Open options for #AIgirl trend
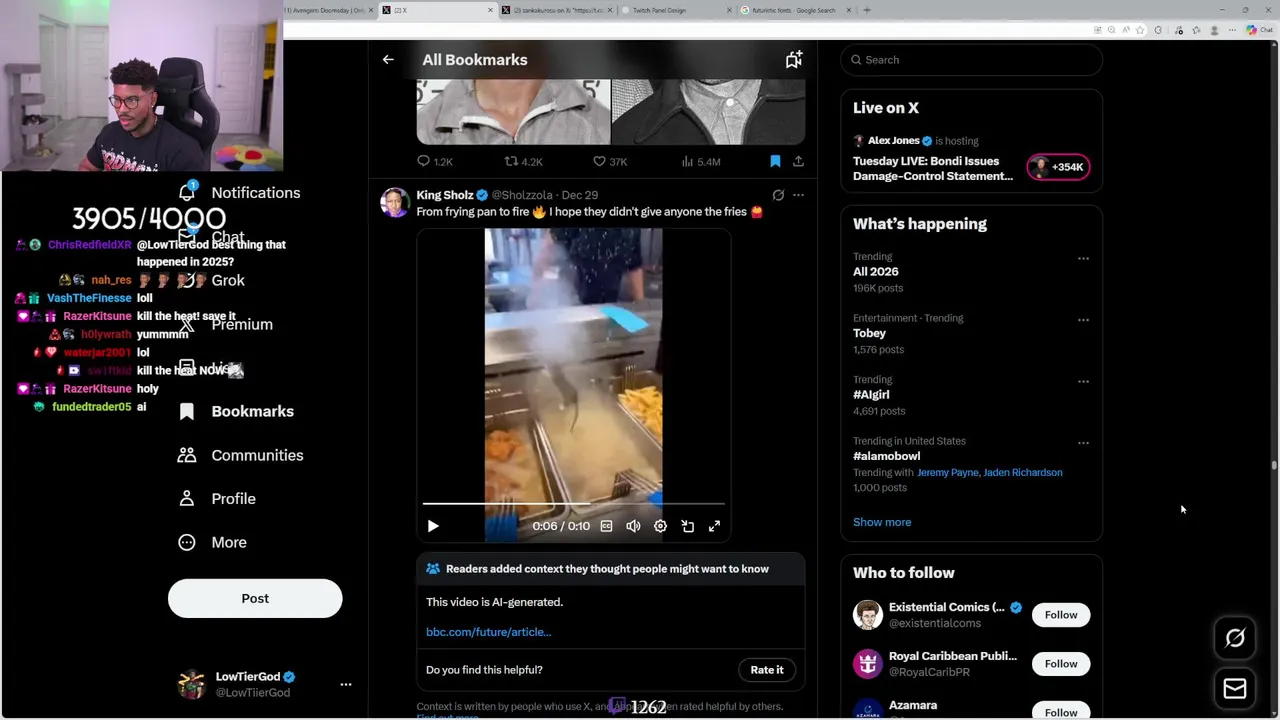The image size is (1280, 720). tap(1083, 381)
